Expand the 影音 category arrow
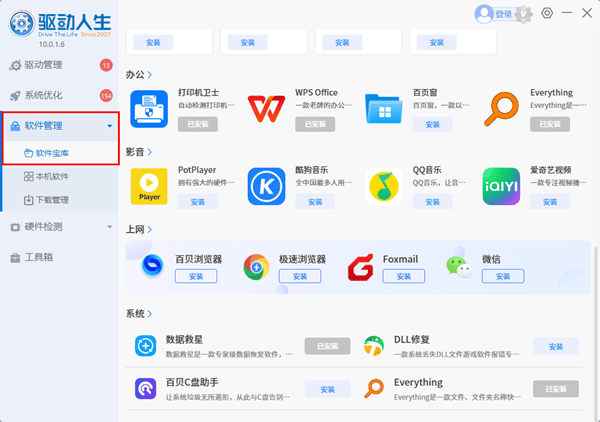600x422 pixels. click(x=150, y=152)
